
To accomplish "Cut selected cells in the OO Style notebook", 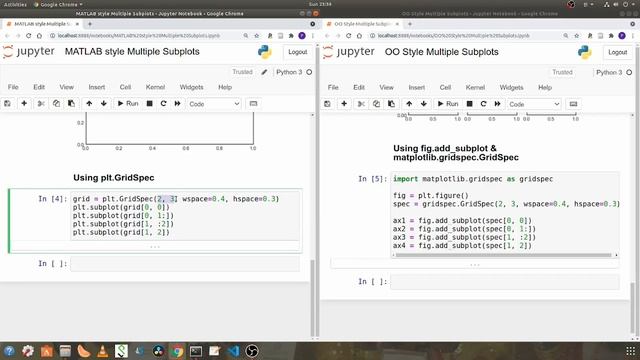I will click(x=361, y=104).
